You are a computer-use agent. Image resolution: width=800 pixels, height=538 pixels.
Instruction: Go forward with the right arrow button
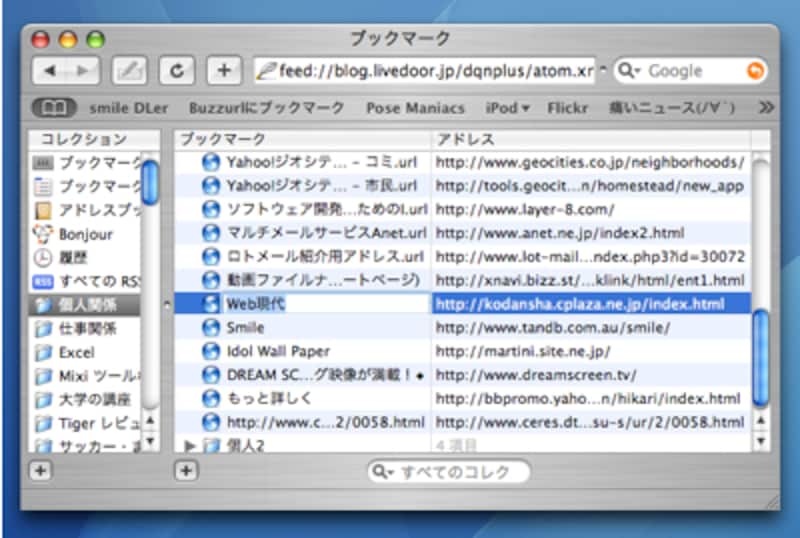pos(83,70)
